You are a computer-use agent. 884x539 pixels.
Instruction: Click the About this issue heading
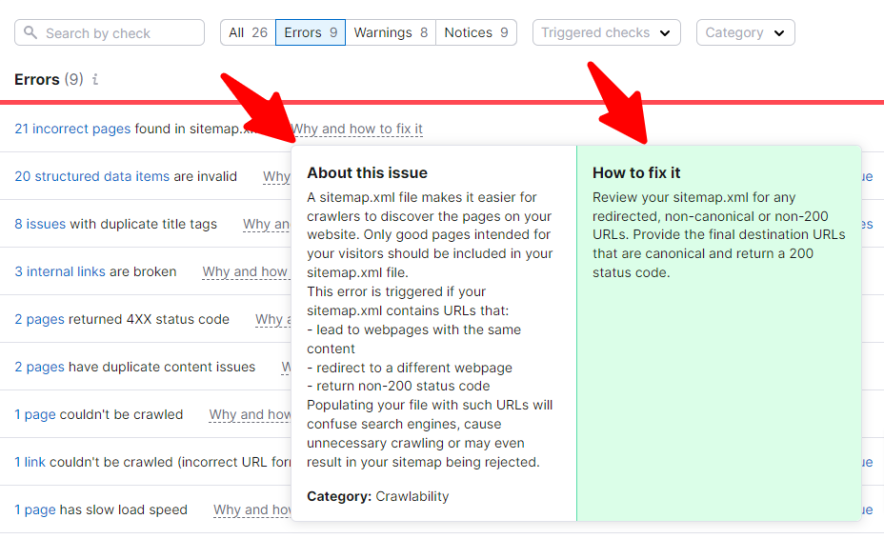click(x=367, y=173)
